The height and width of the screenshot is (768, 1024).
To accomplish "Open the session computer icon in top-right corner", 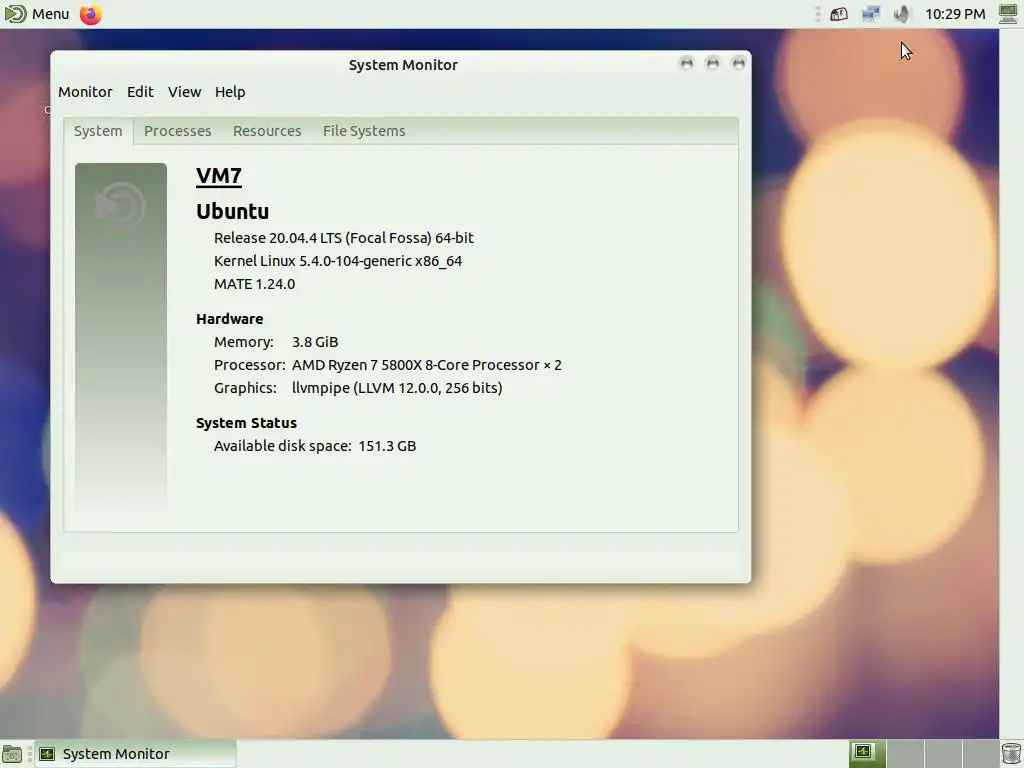I will 1009,14.
